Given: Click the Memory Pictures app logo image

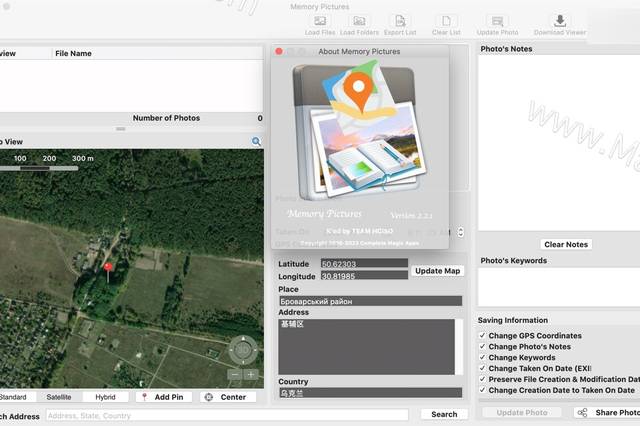Looking at the screenshot, I should coord(360,131).
